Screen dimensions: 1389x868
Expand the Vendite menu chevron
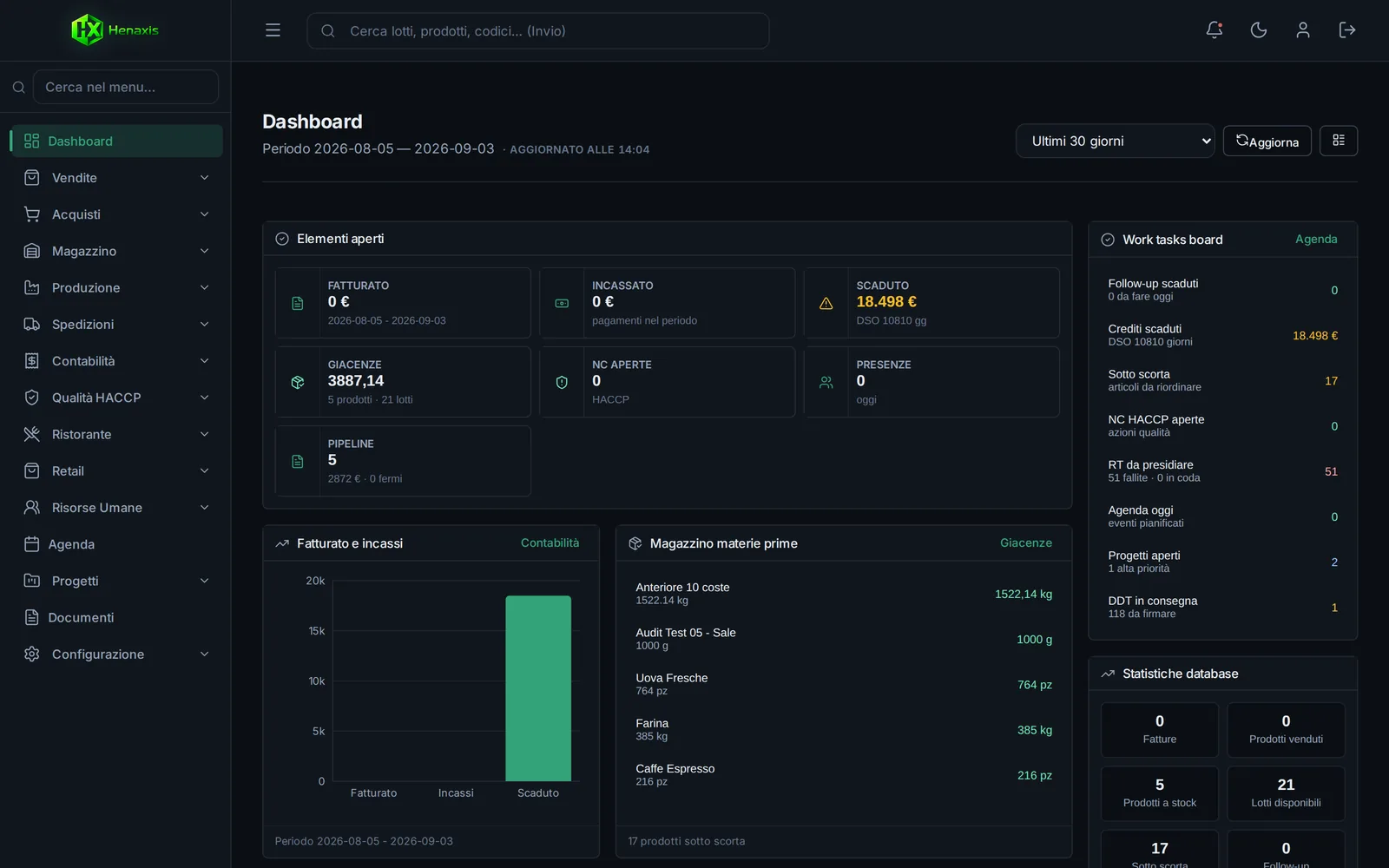click(x=205, y=178)
